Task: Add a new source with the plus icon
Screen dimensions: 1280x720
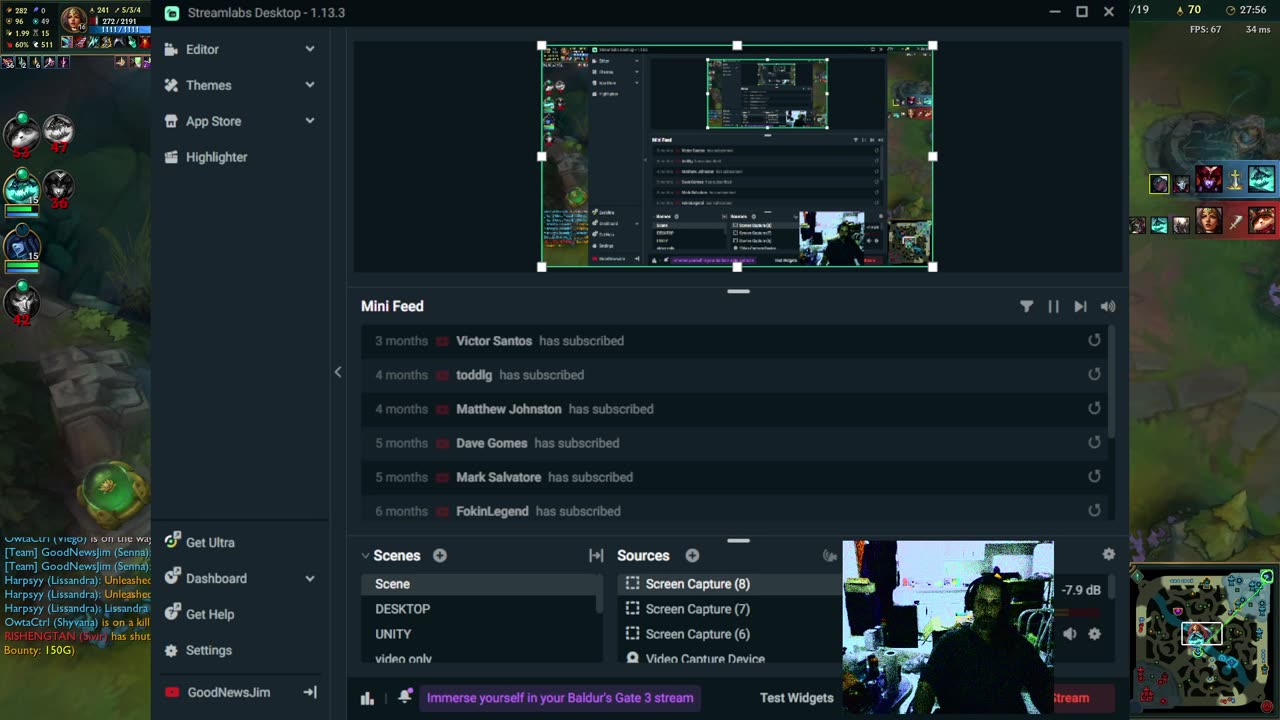Action: [692, 555]
